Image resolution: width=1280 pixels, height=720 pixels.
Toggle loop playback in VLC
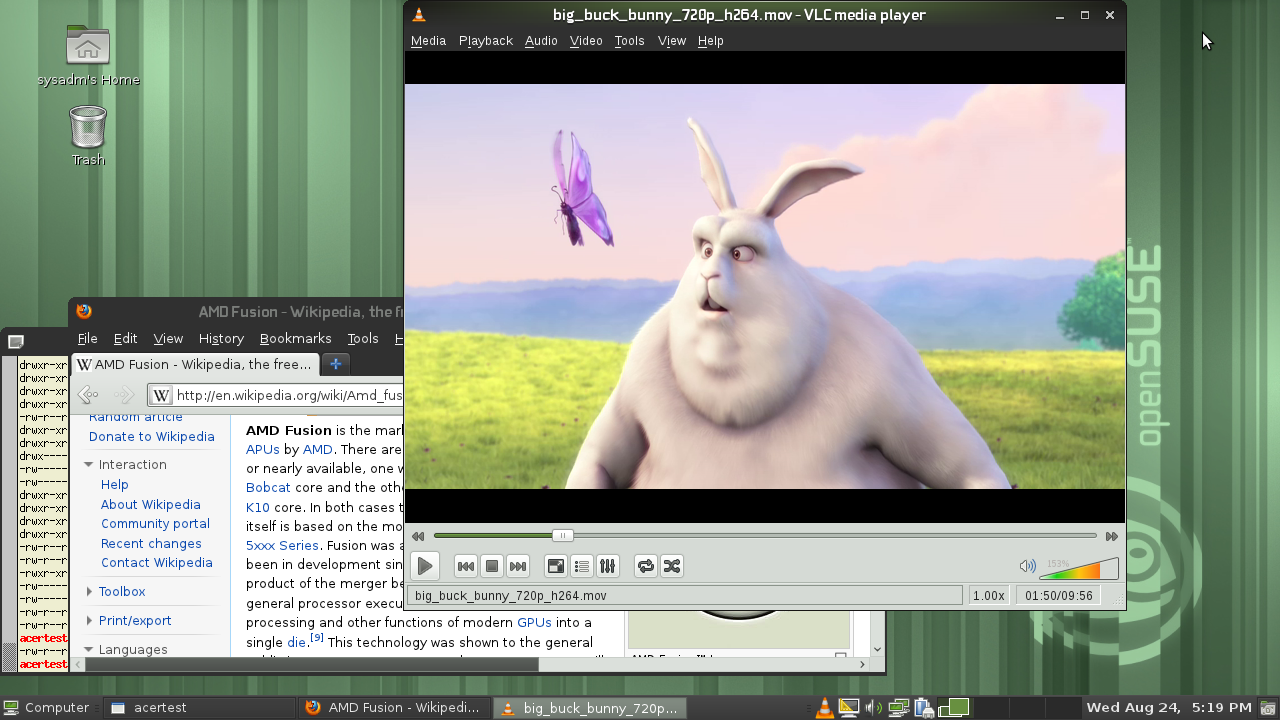[645, 566]
